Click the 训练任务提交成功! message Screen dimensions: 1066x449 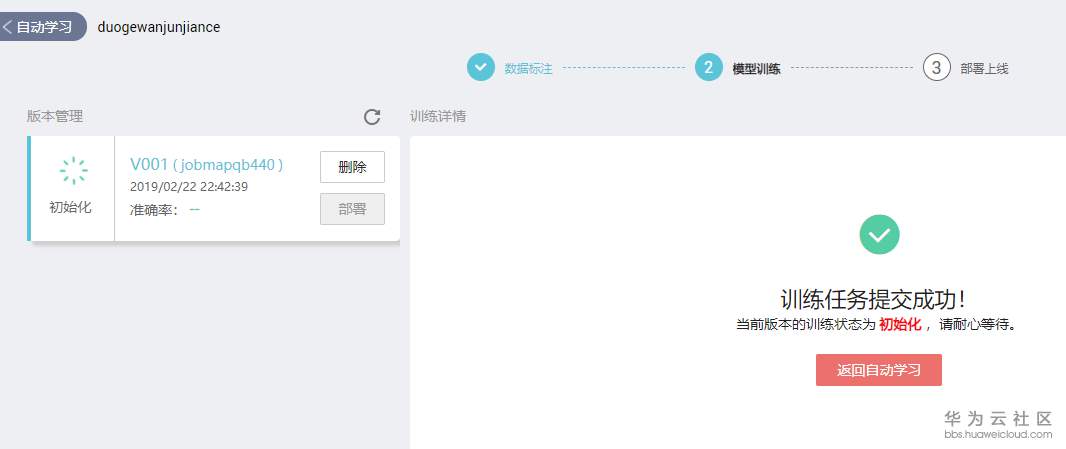coord(873,299)
